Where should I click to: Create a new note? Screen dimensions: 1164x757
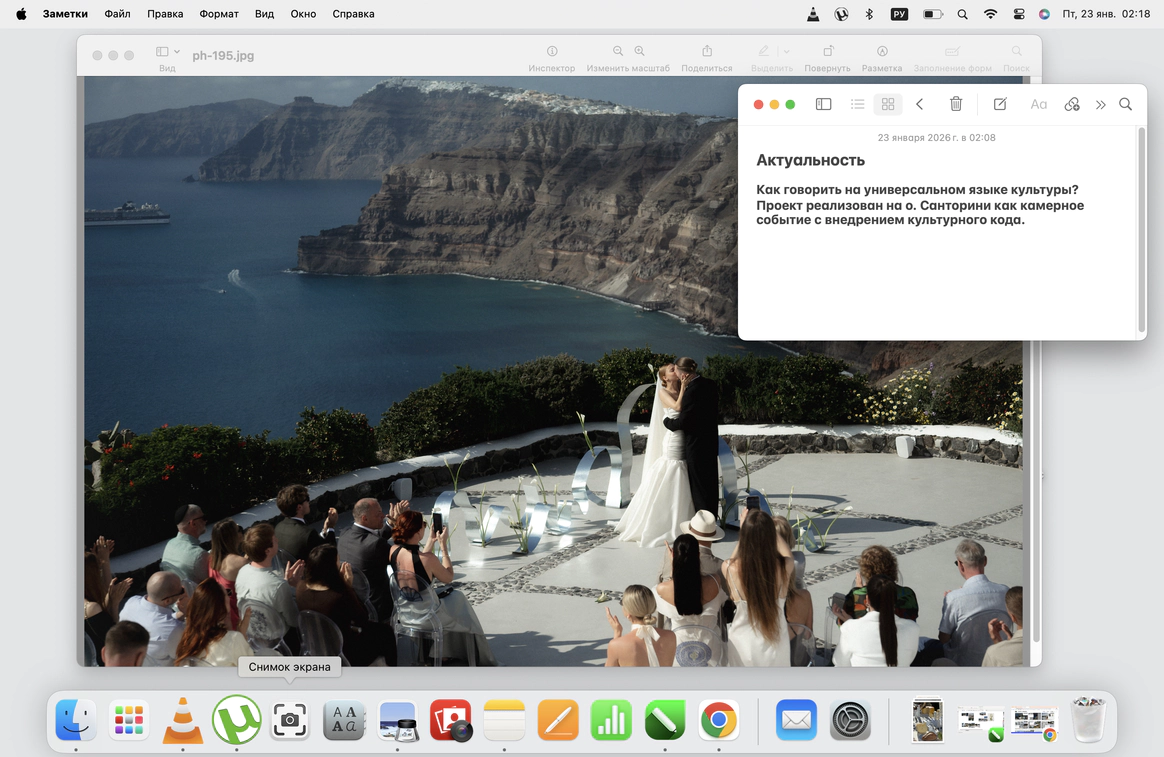(1000, 104)
